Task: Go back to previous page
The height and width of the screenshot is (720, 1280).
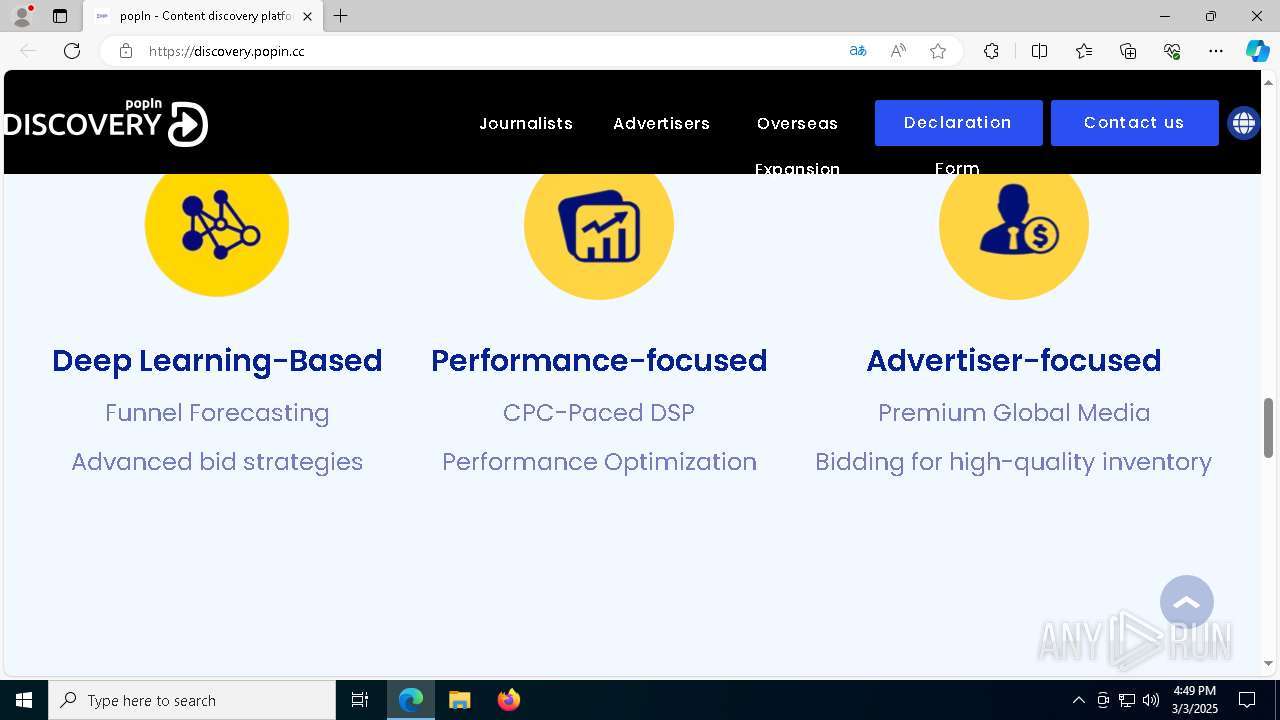Action: (x=28, y=51)
